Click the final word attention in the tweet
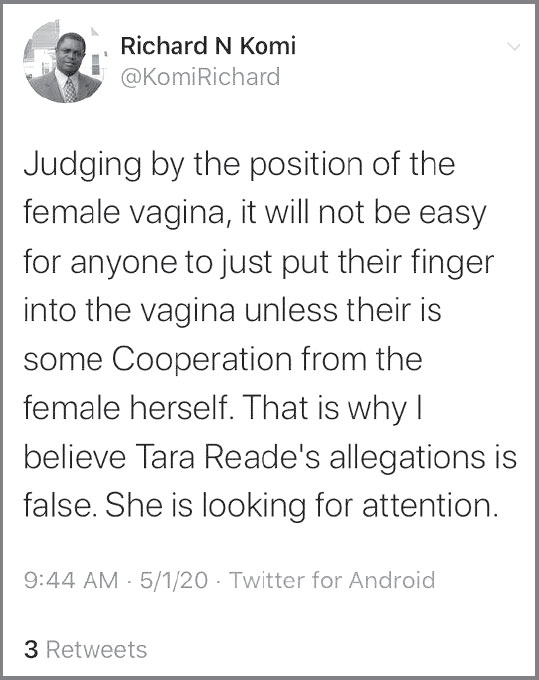Image resolution: width=539 pixels, height=680 pixels. (429, 505)
